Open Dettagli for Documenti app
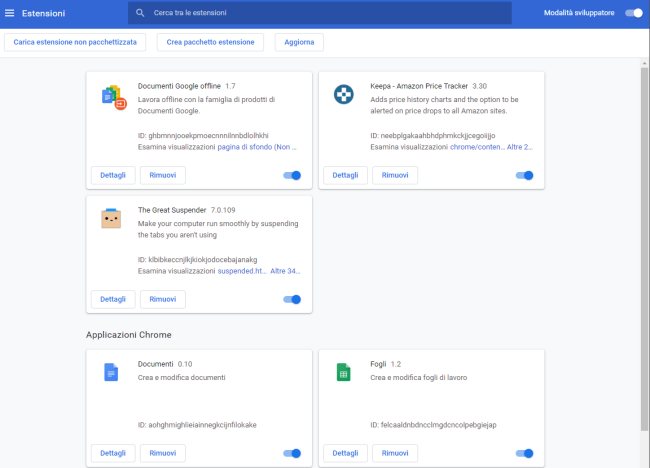The height and width of the screenshot is (468, 650). click(113, 453)
